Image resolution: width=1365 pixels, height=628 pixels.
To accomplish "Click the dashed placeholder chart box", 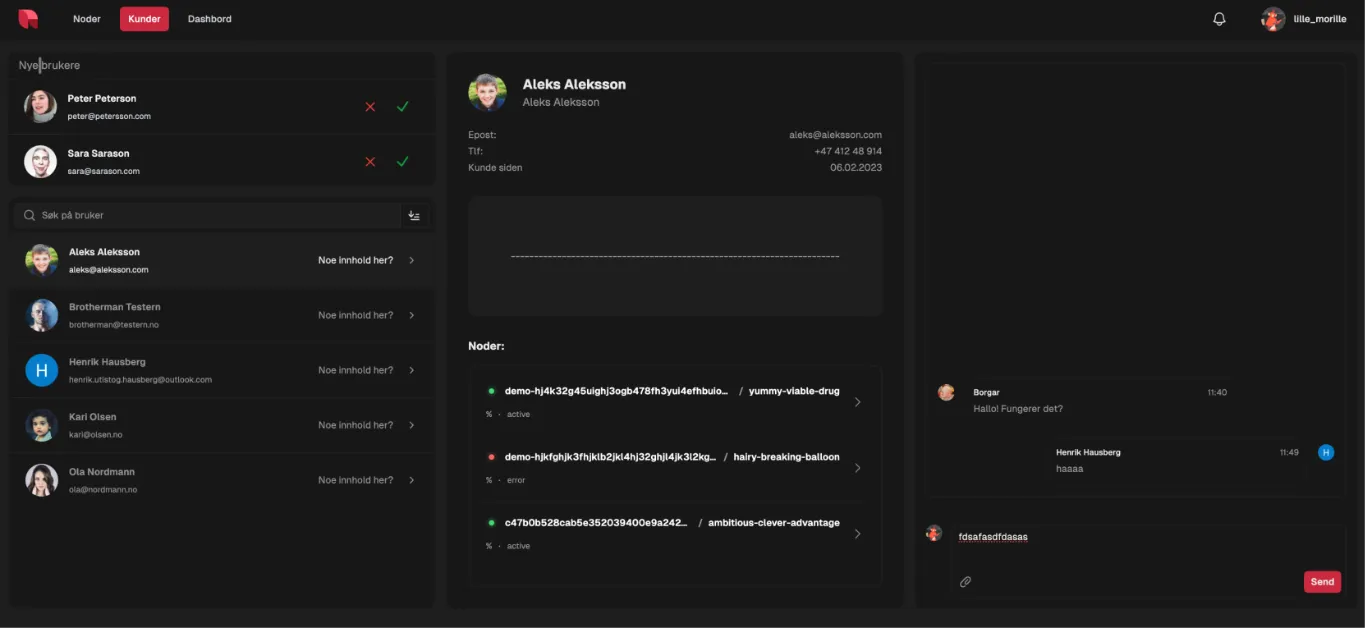I will (675, 256).
